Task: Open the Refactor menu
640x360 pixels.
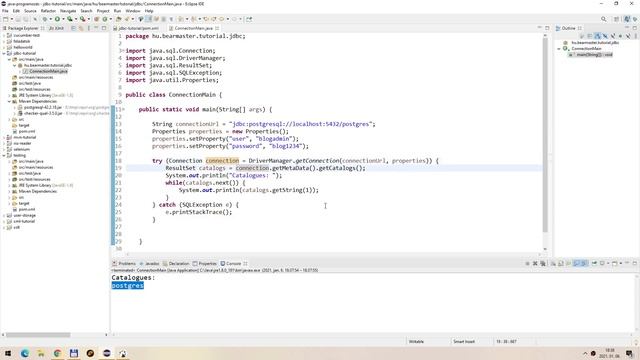Action: coord(48,11)
